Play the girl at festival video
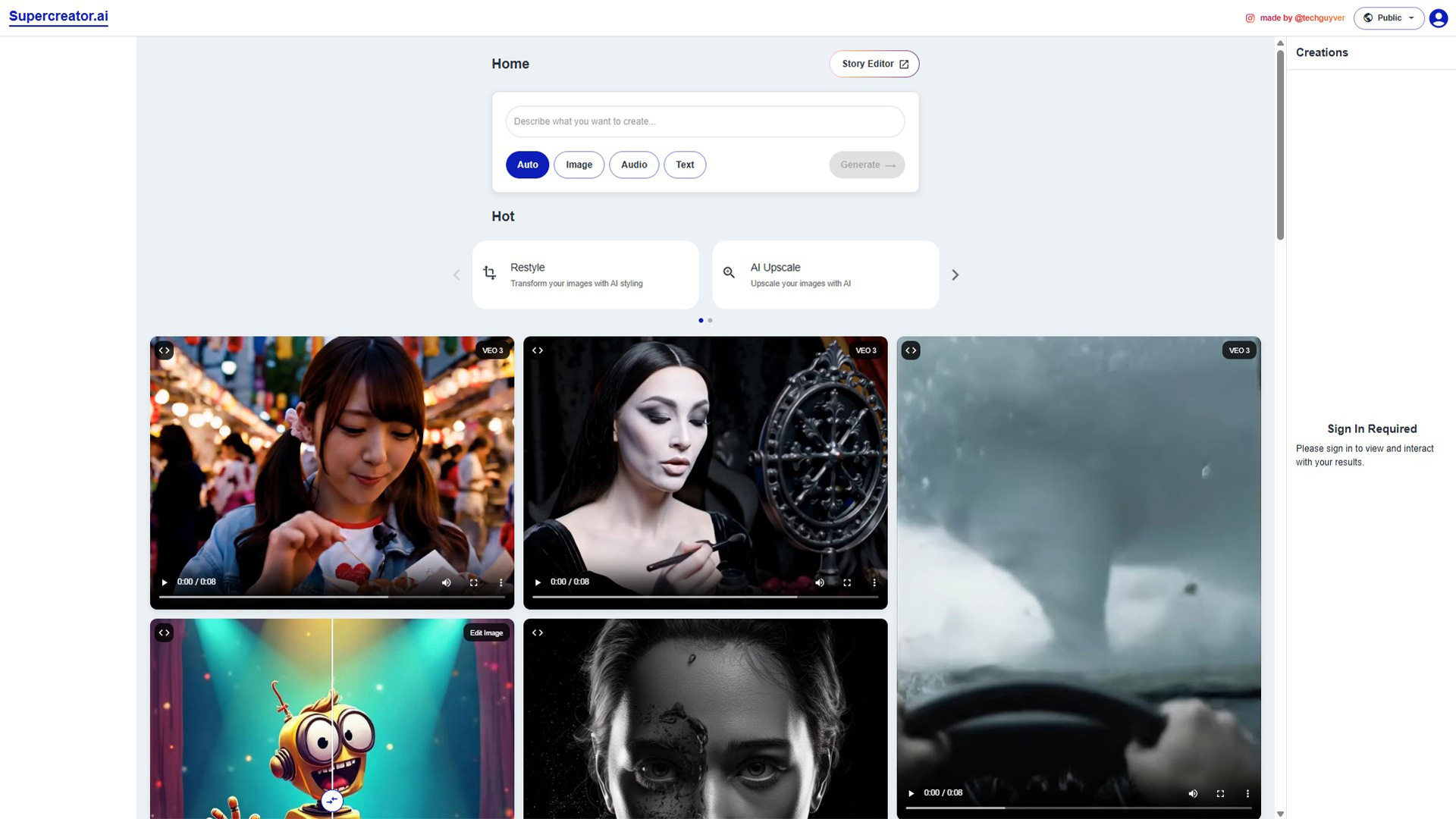This screenshot has height=819, width=1456. click(x=165, y=582)
